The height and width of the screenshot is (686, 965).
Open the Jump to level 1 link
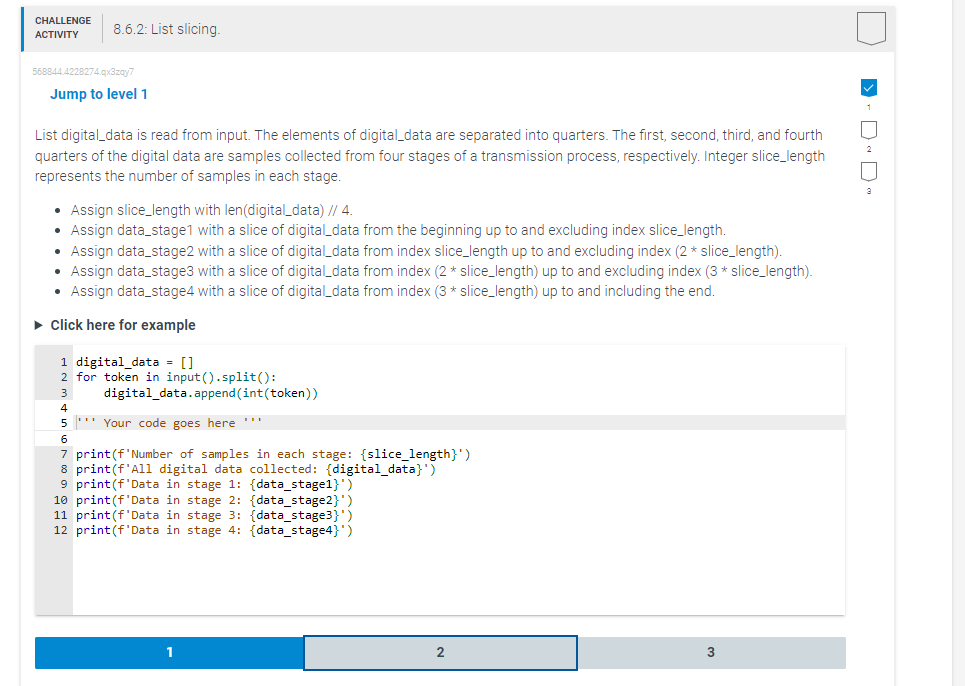click(98, 94)
